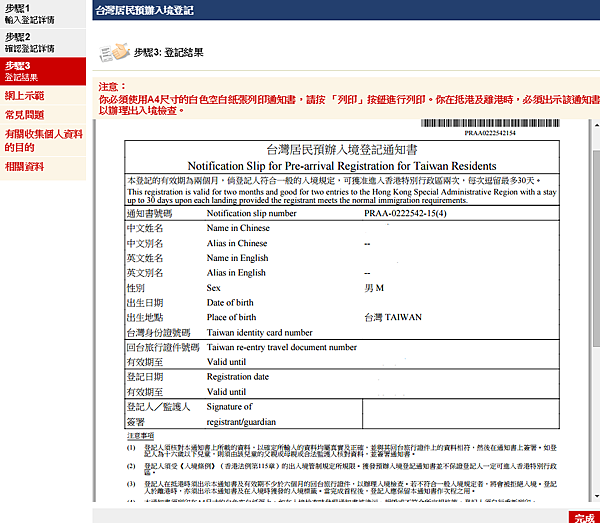The width and height of the screenshot is (600, 523).
Task: Click the scrollbar up arrow
Action: tap(597, 125)
